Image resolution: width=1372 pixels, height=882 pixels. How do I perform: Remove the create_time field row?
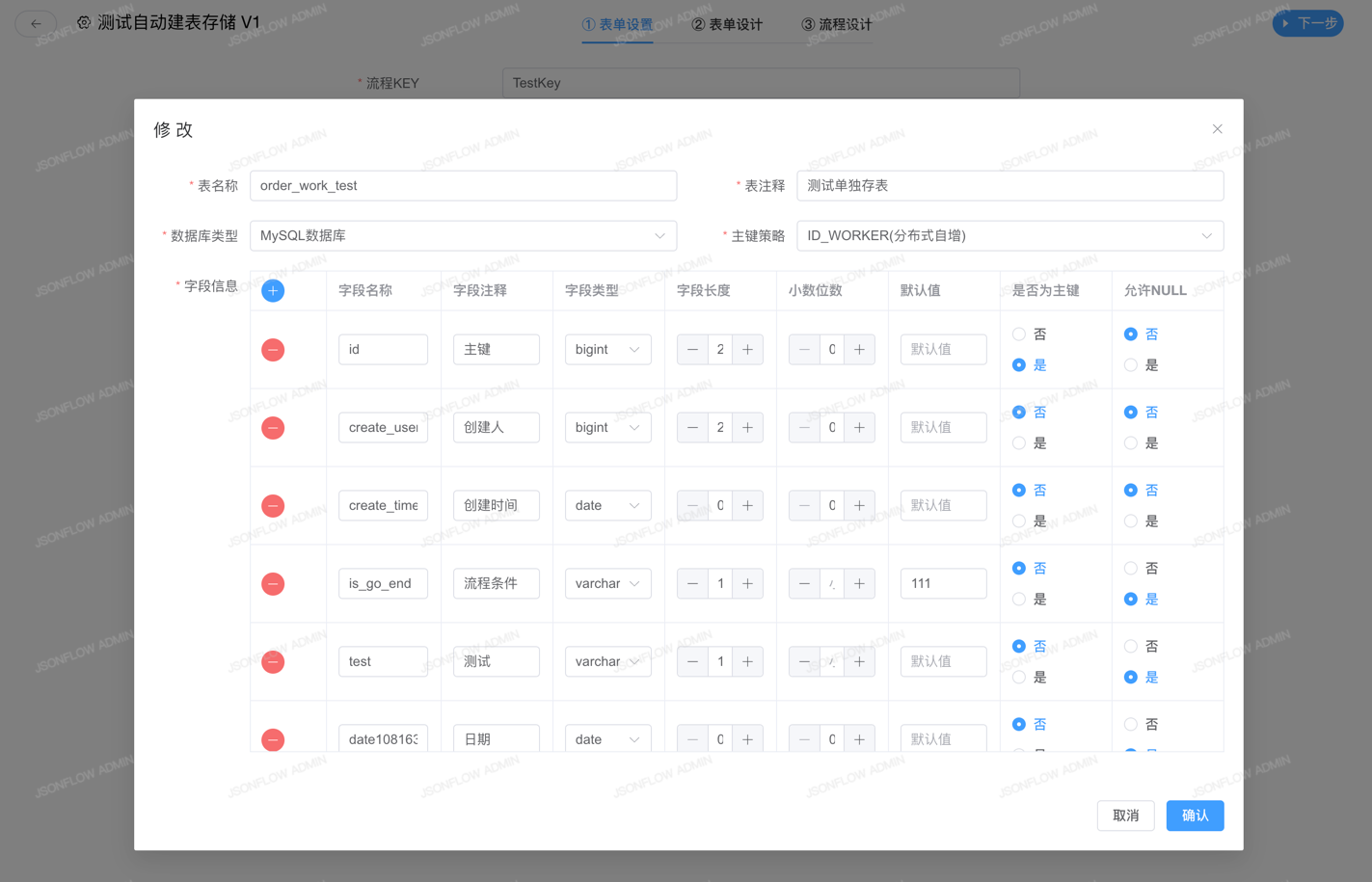tap(273, 506)
